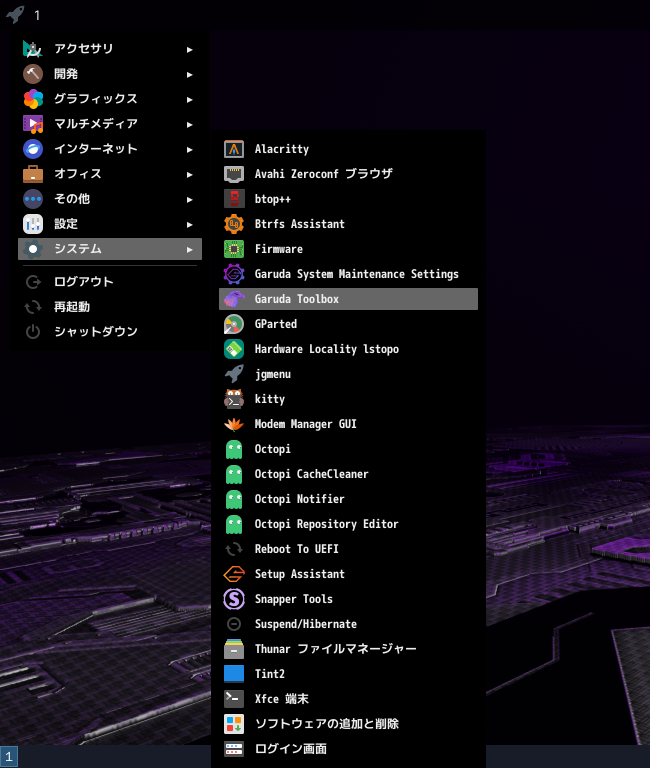
Task: Open Xfce terminal icon
Action: [234, 698]
